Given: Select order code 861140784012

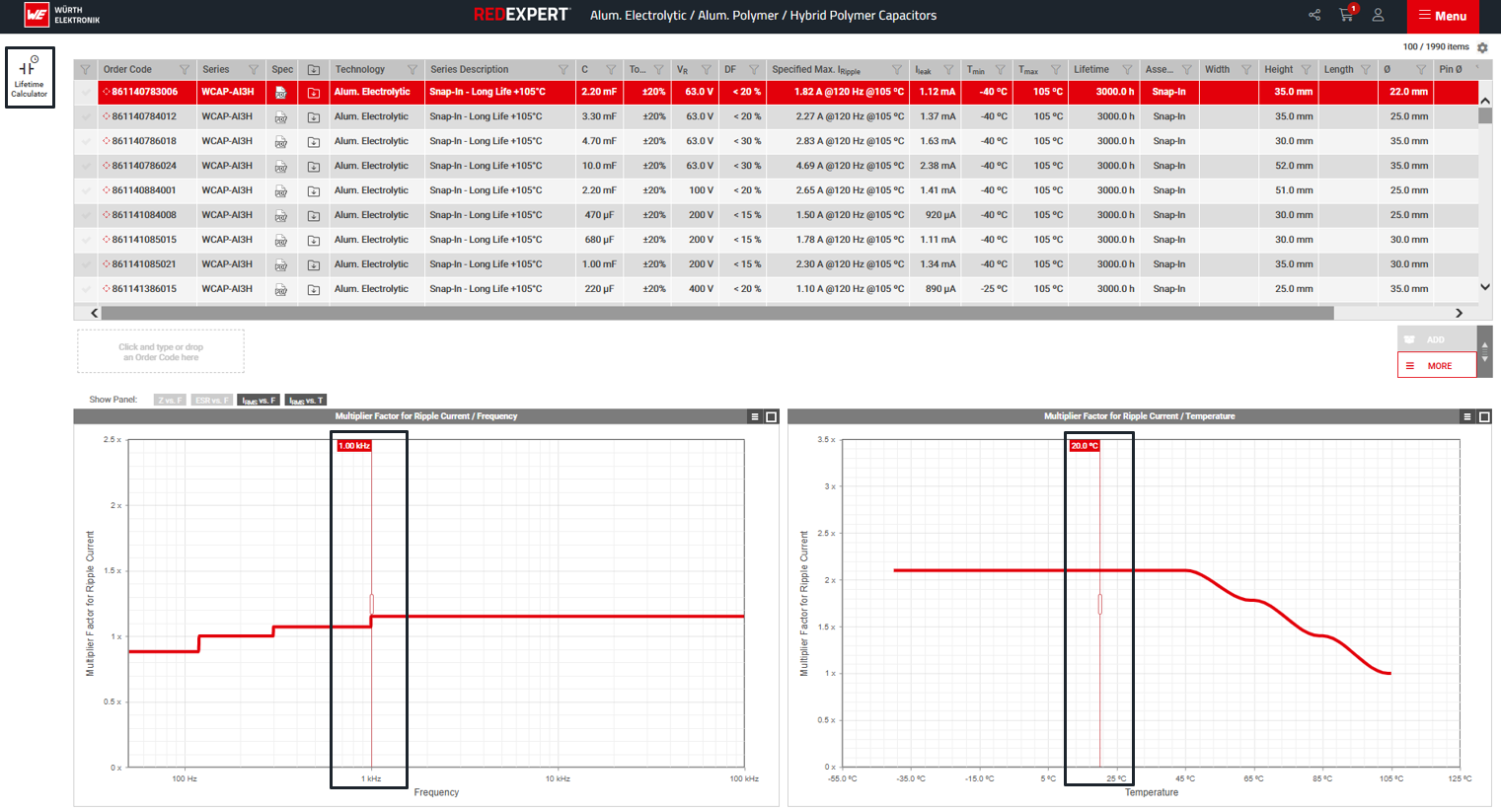Looking at the screenshot, I should click(x=144, y=116).
